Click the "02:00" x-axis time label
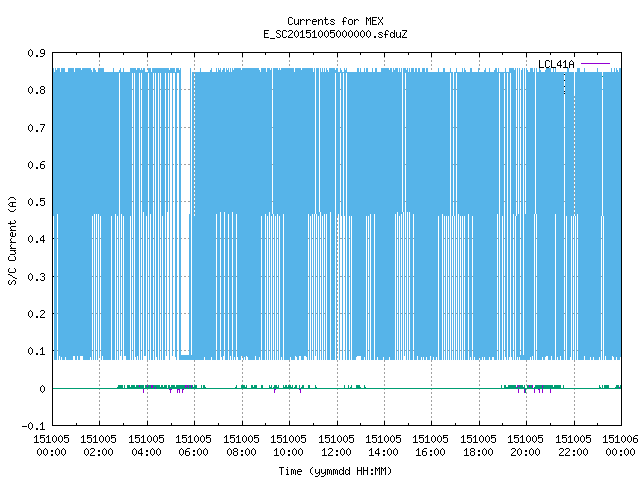 (x=98, y=452)
